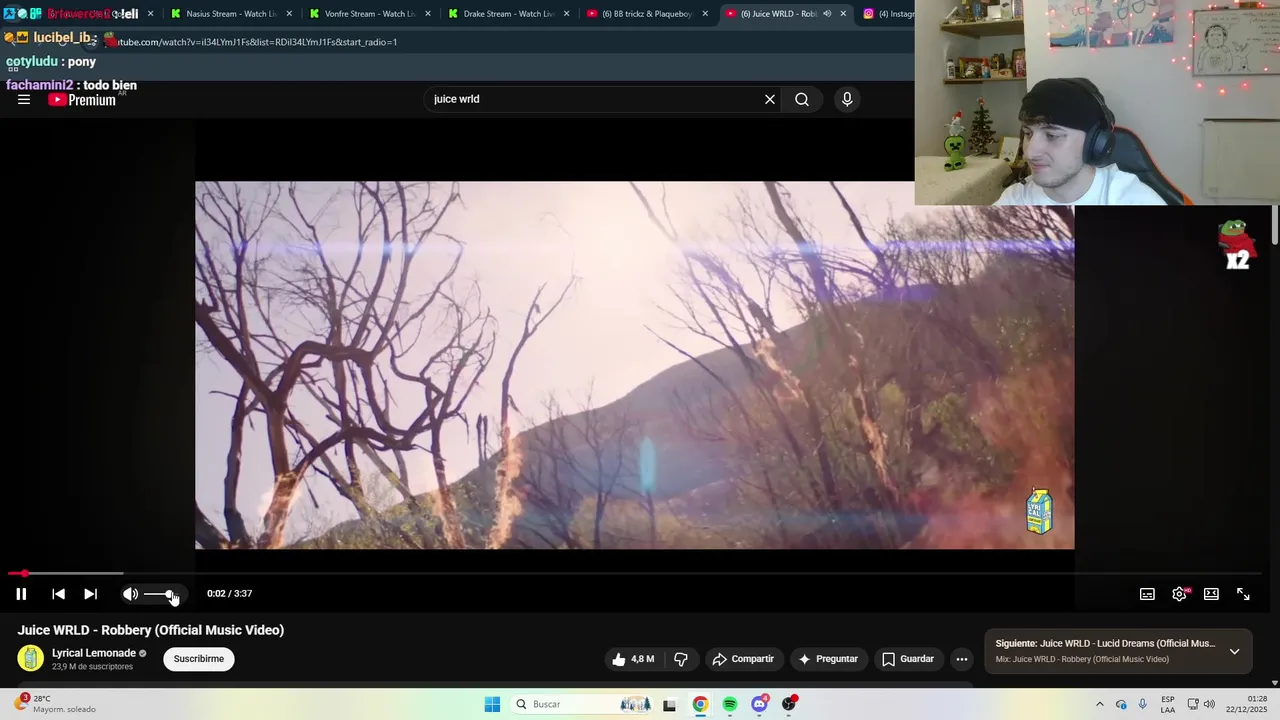Image resolution: width=1280 pixels, height=720 pixels.
Task: Expand the Siguiente mix playlist panel
Action: 1234,651
